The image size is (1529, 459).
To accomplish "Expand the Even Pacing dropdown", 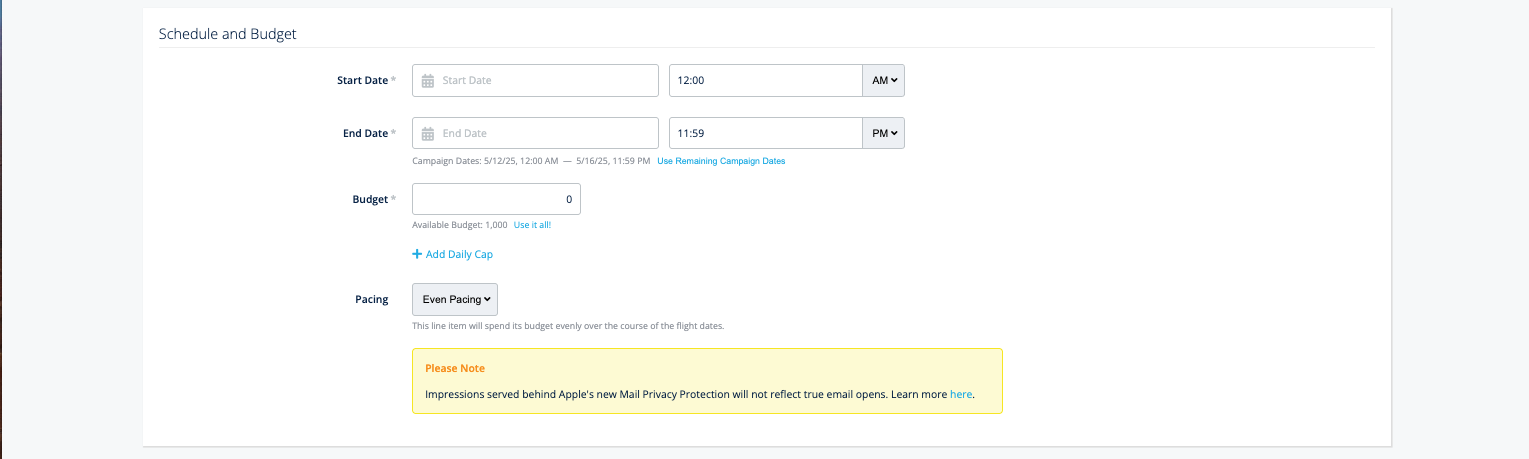I will [455, 300].
